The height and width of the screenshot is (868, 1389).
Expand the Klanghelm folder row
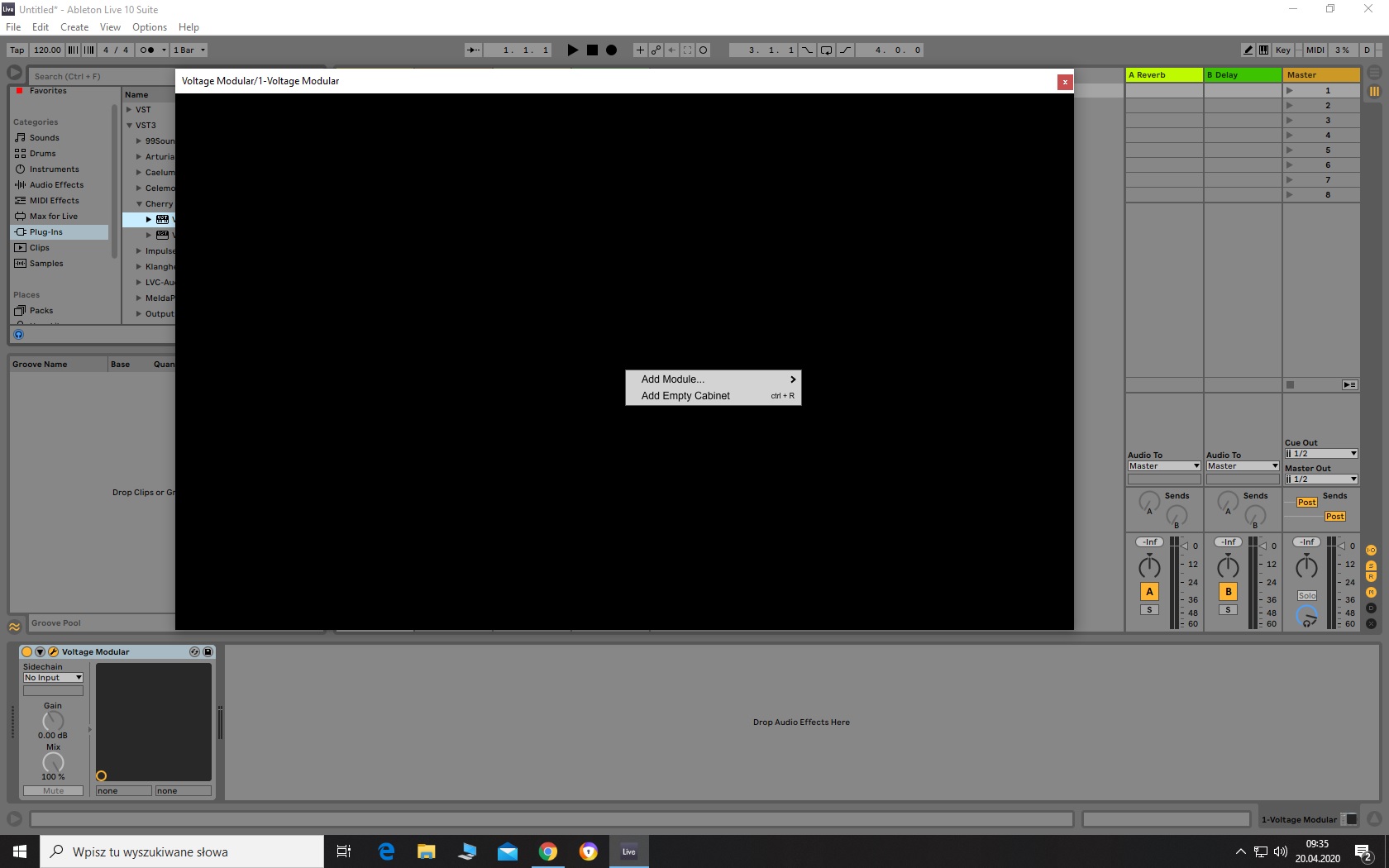(139, 266)
